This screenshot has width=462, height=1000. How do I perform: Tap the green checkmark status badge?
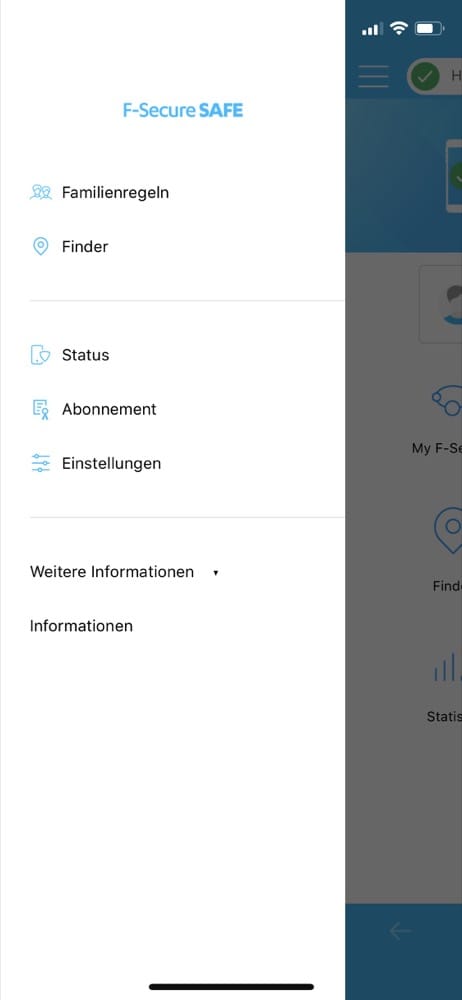[425, 77]
